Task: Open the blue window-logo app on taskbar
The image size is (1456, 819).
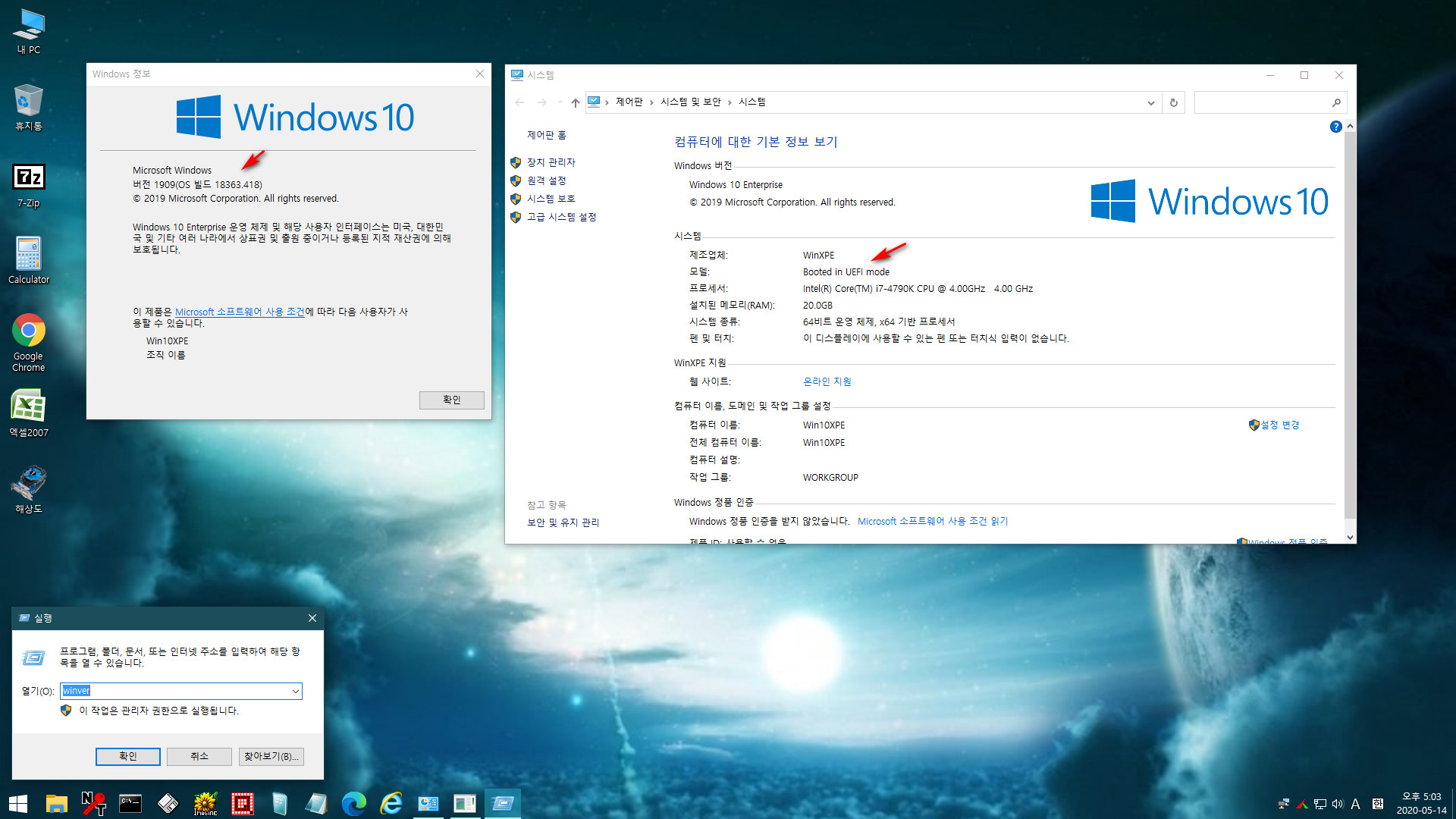Action: click(x=279, y=803)
